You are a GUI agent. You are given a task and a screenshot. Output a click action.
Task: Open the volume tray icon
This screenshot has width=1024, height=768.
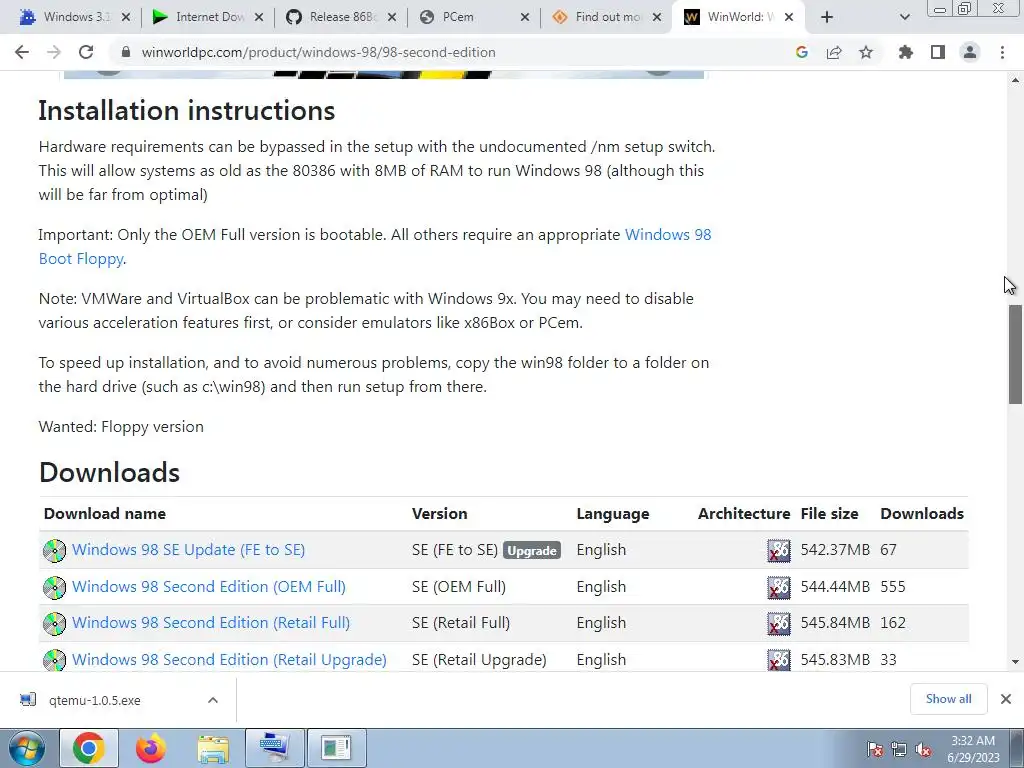923,749
